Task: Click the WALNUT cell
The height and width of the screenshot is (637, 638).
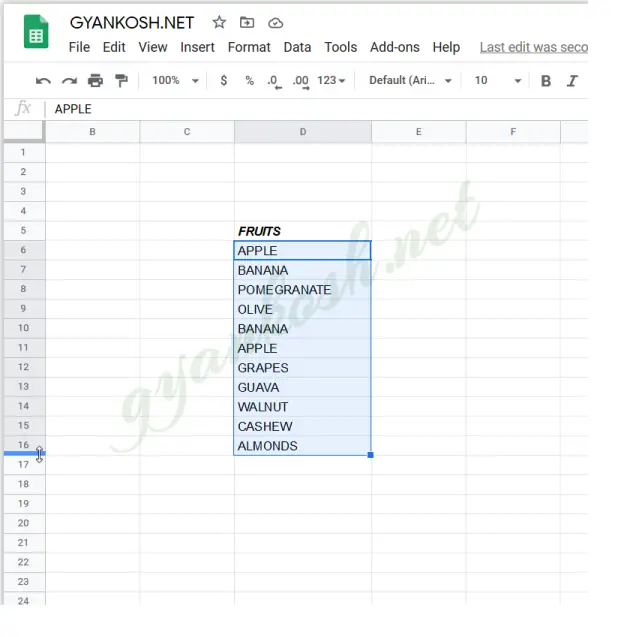Action: click(303, 407)
